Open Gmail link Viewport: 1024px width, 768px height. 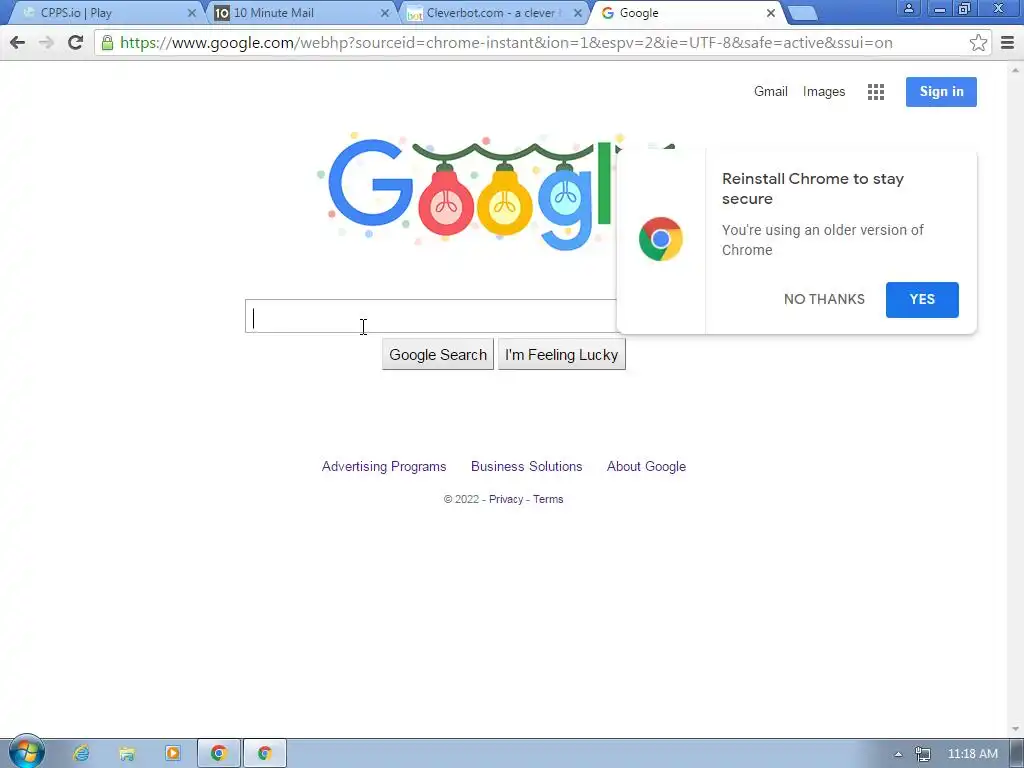pyautogui.click(x=771, y=92)
